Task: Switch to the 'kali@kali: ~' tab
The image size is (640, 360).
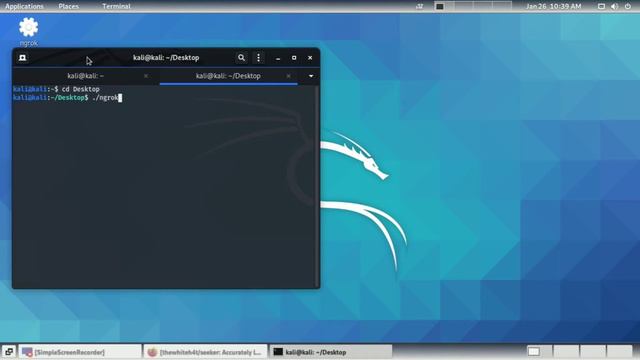Action: (x=86, y=76)
